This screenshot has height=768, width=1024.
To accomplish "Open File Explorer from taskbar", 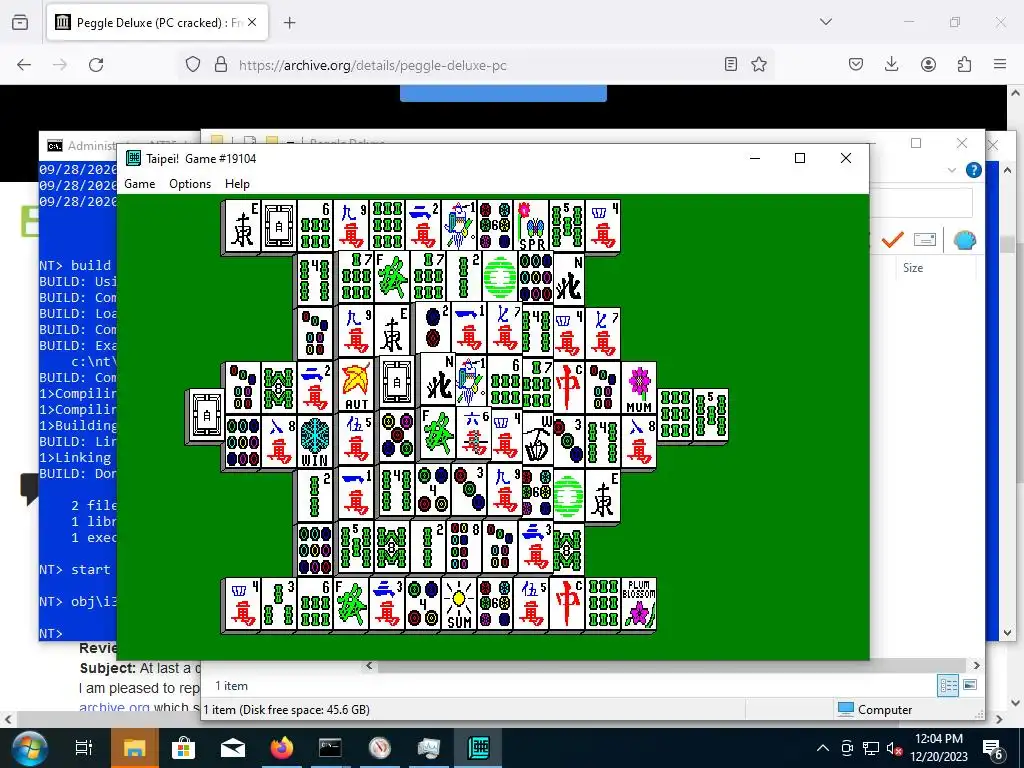I will coord(135,748).
